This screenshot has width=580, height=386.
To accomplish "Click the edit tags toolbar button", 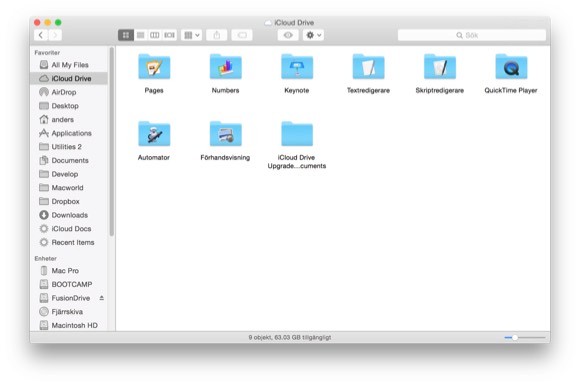I will pyautogui.click(x=242, y=35).
